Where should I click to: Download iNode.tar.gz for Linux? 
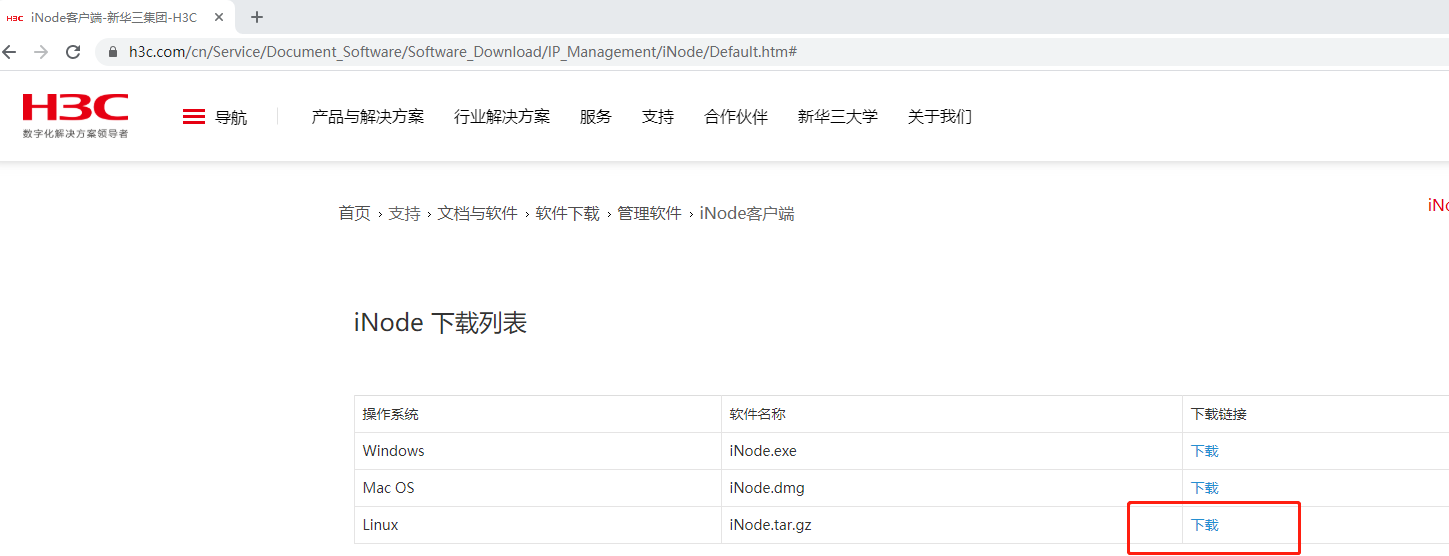point(1205,525)
